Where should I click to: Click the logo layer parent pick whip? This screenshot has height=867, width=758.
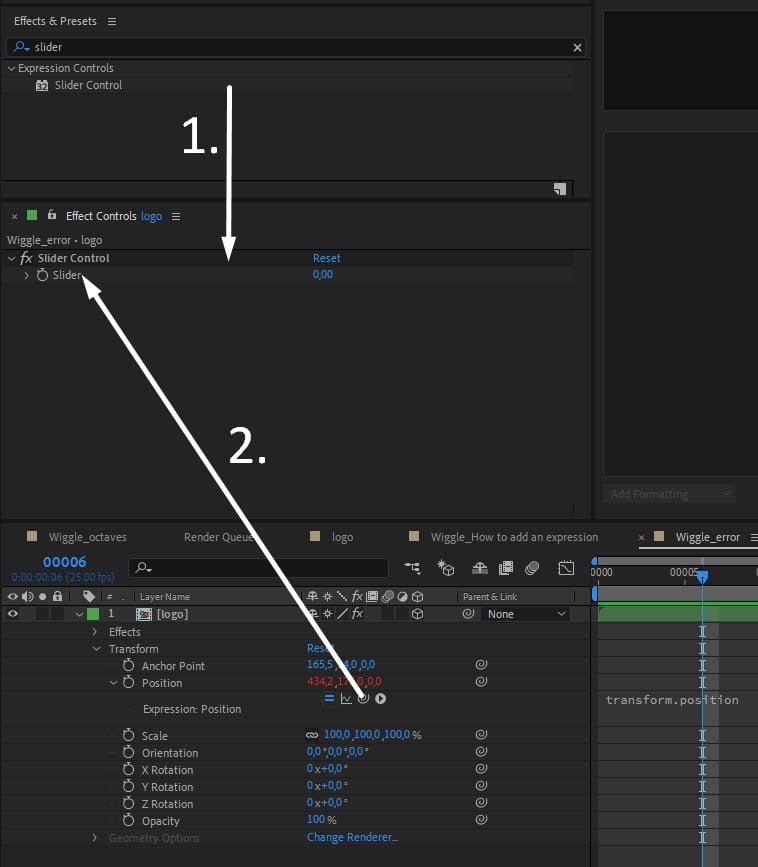tap(468, 613)
